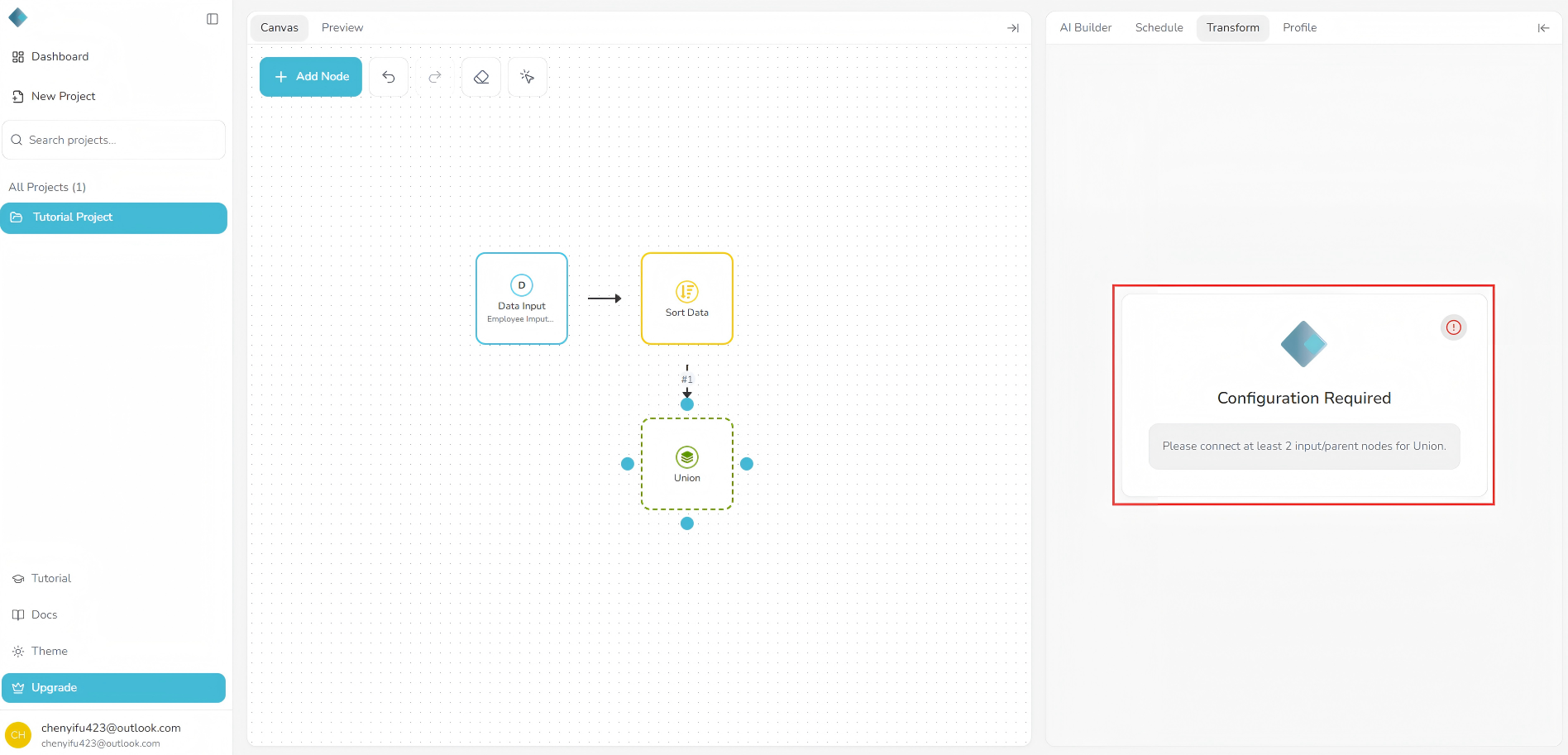Open the Tutorial Project item
The height and width of the screenshot is (755, 1568).
click(113, 217)
